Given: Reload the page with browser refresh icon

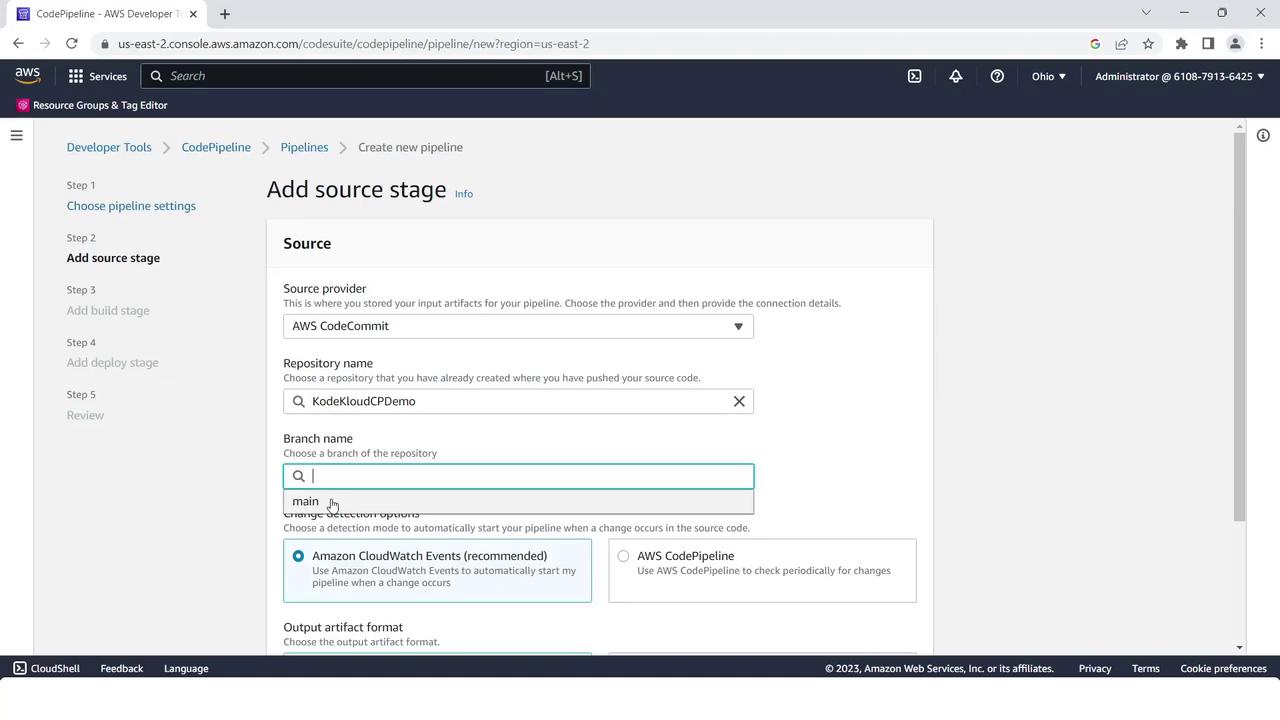Looking at the screenshot, I should [72, 44].
